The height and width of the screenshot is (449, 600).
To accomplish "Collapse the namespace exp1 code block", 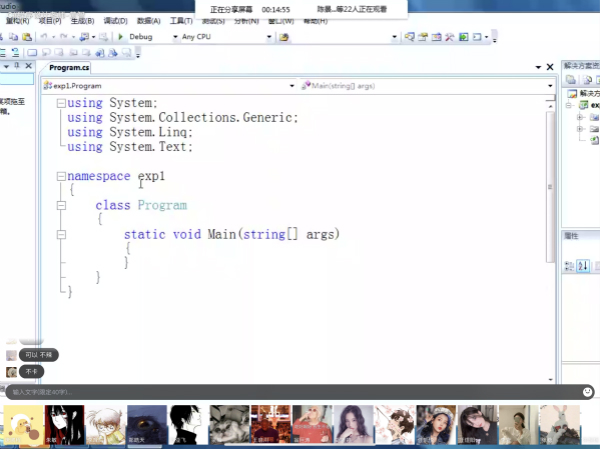I will click(61, 176).
